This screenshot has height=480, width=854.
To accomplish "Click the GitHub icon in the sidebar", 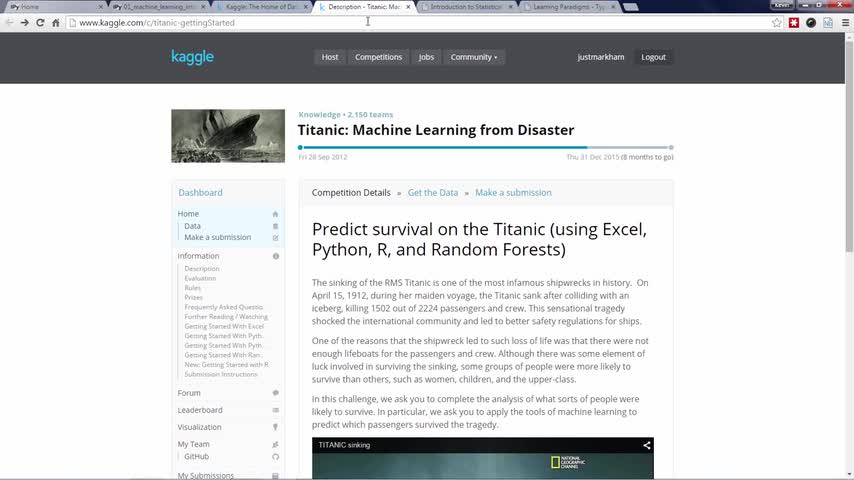I will click(276, 457).
